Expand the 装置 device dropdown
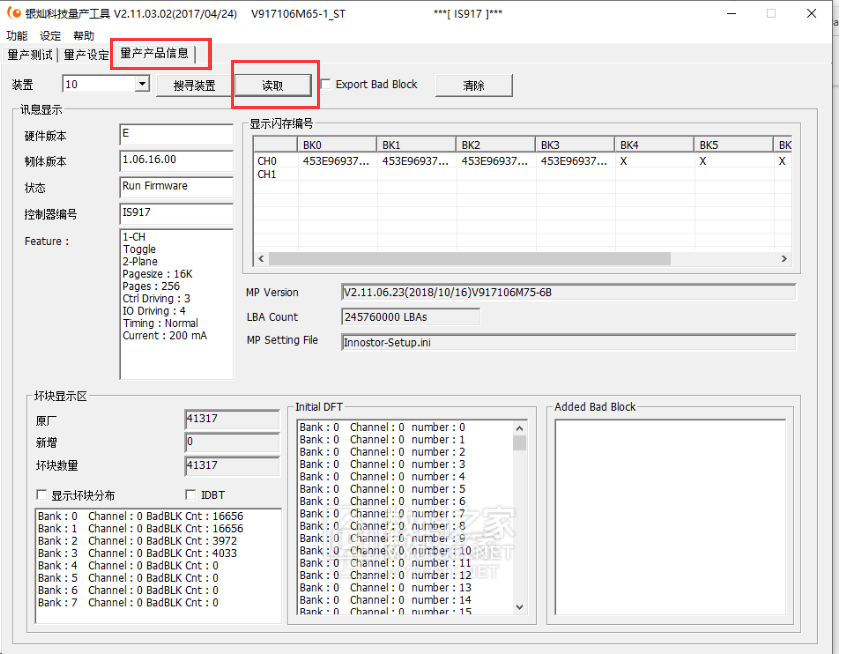The image size is (841, 654). pos(141,85)
